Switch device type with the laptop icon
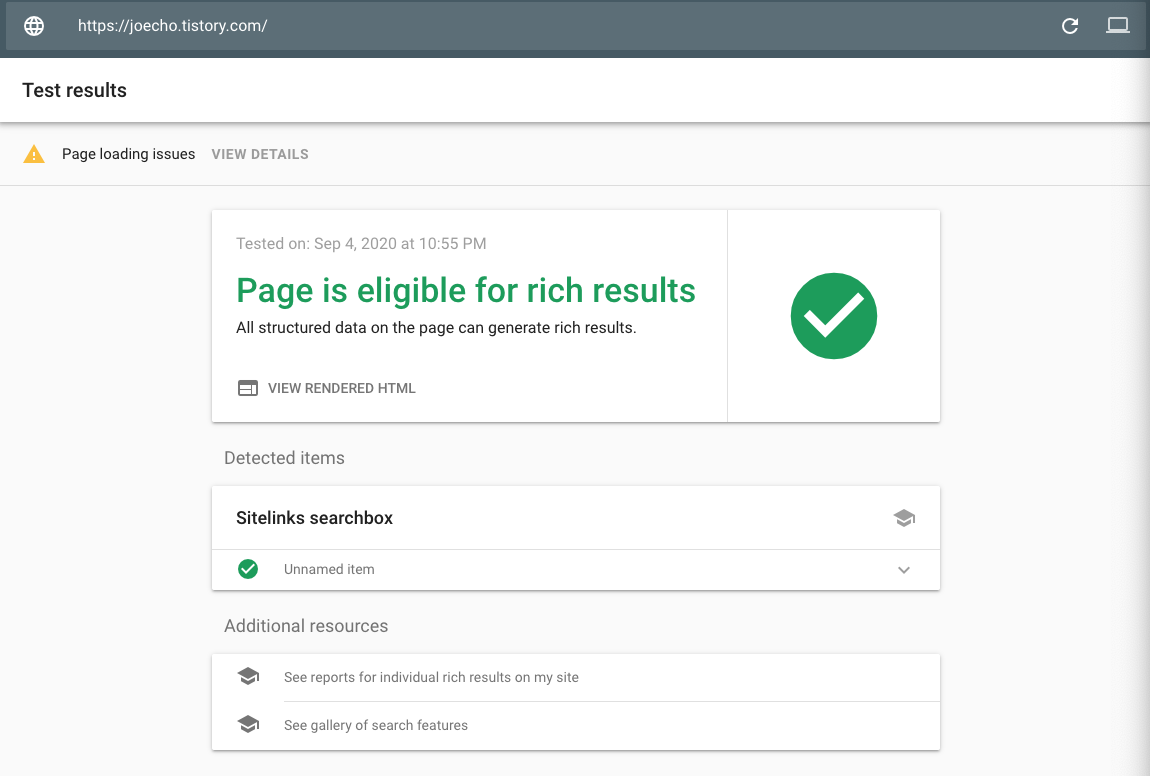This screenshot has width=1150, height=776. (1118, 26)
